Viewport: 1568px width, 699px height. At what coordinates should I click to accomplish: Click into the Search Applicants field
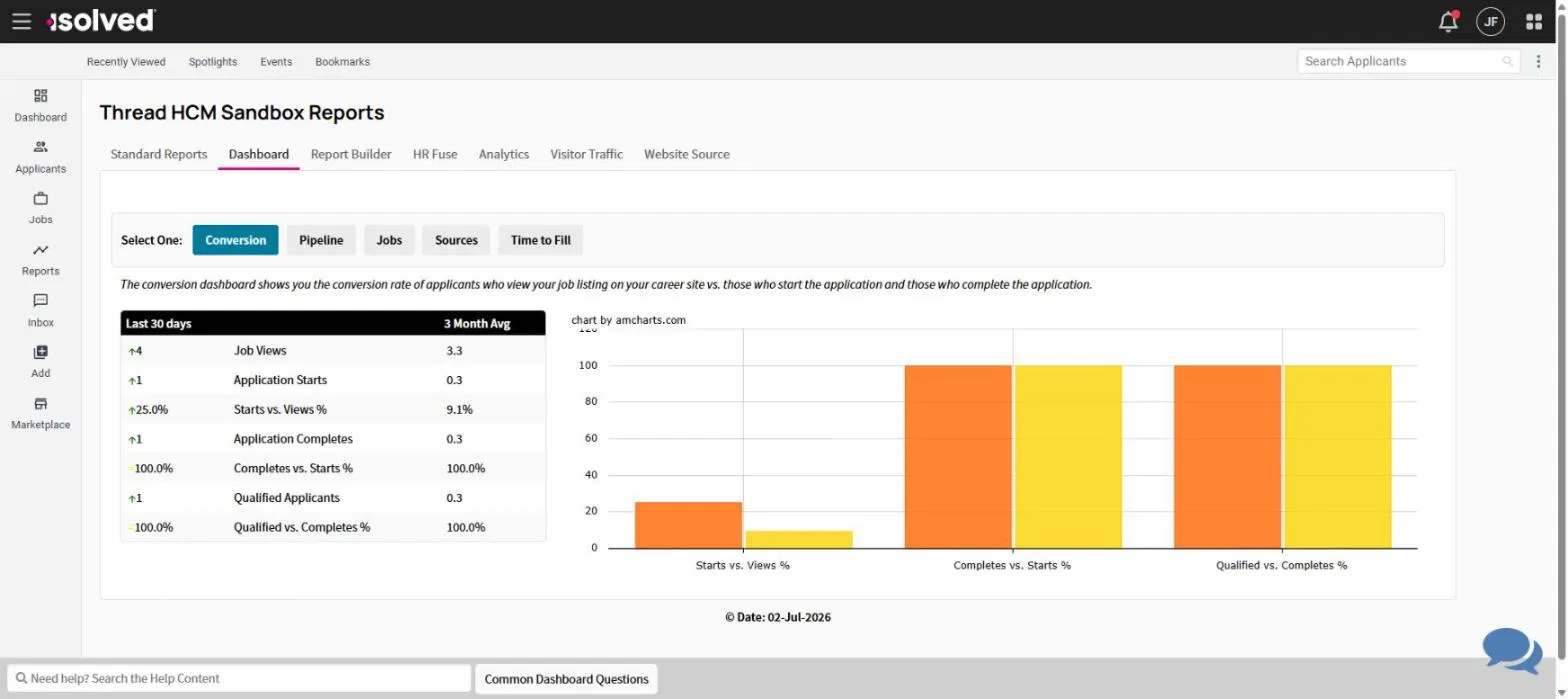[x=1400, y=62]
